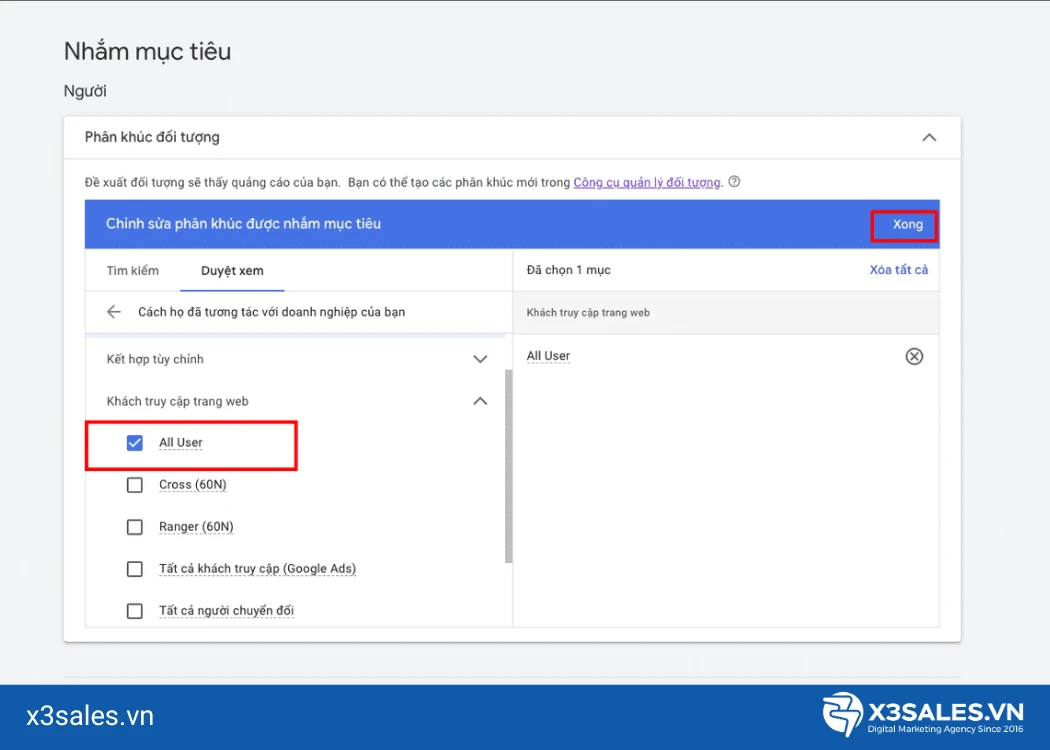
Task: Click the All User entry in selected list
Action: 548,356
